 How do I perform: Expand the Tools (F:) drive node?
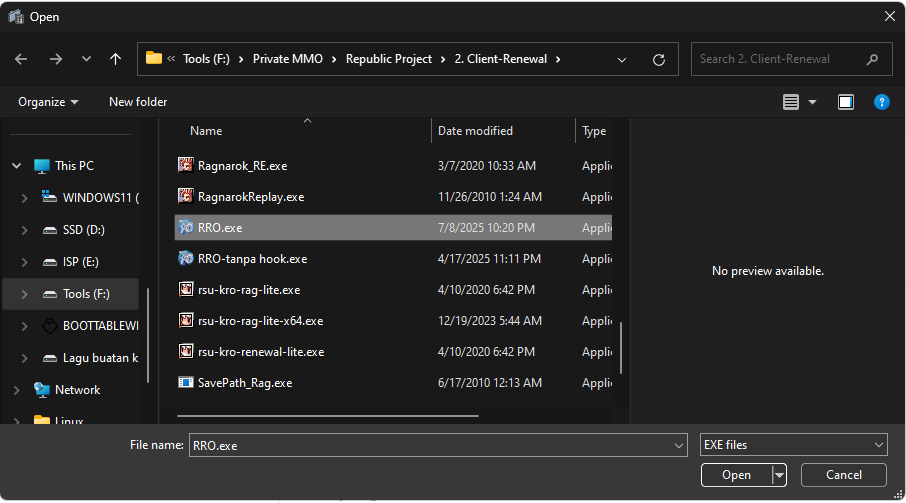[24, 294]
